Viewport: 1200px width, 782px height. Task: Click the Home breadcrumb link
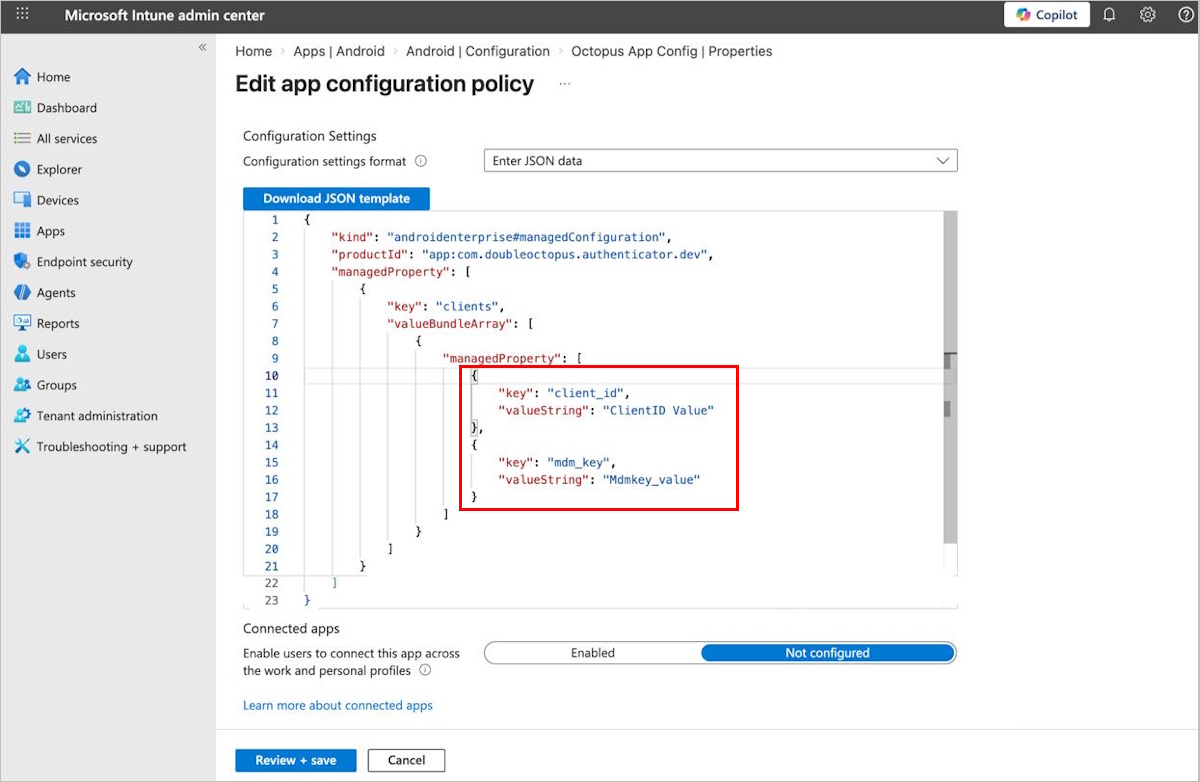[x=253, y=51]
